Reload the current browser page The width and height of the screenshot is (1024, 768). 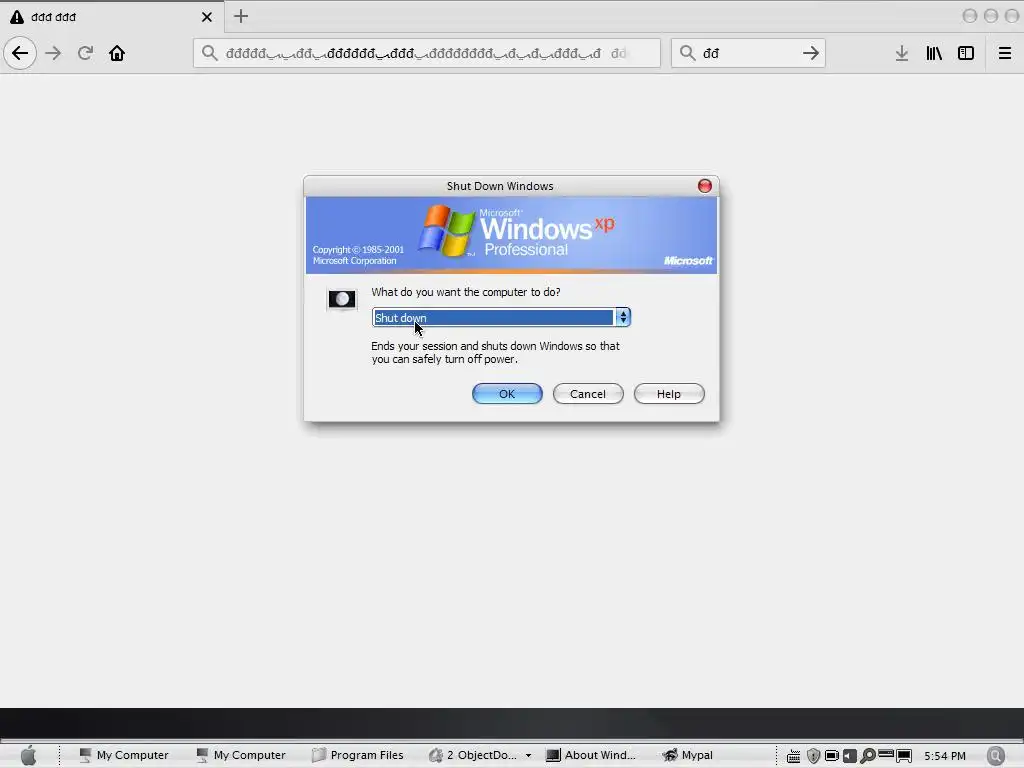pos(85,53)
